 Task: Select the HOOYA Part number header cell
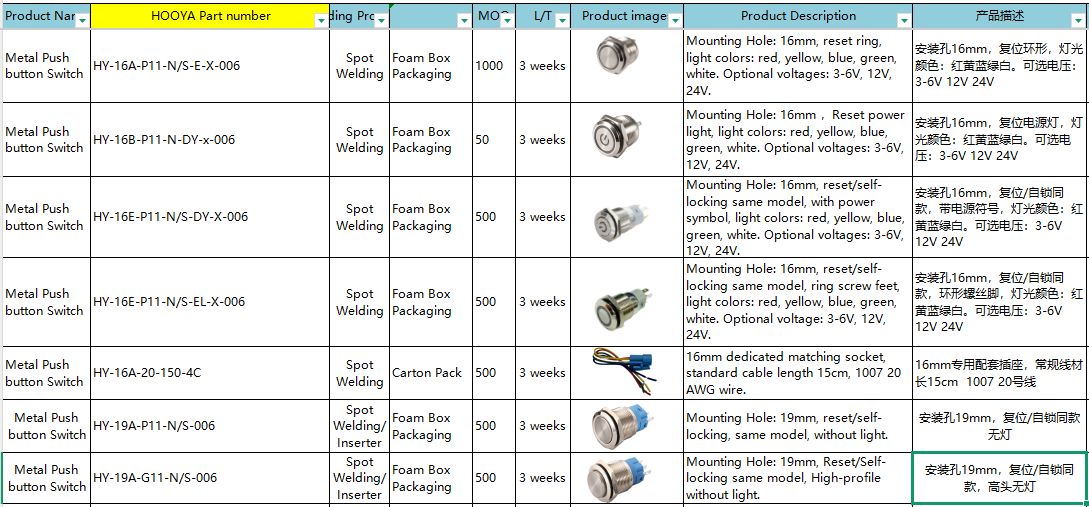coord(210,16)
